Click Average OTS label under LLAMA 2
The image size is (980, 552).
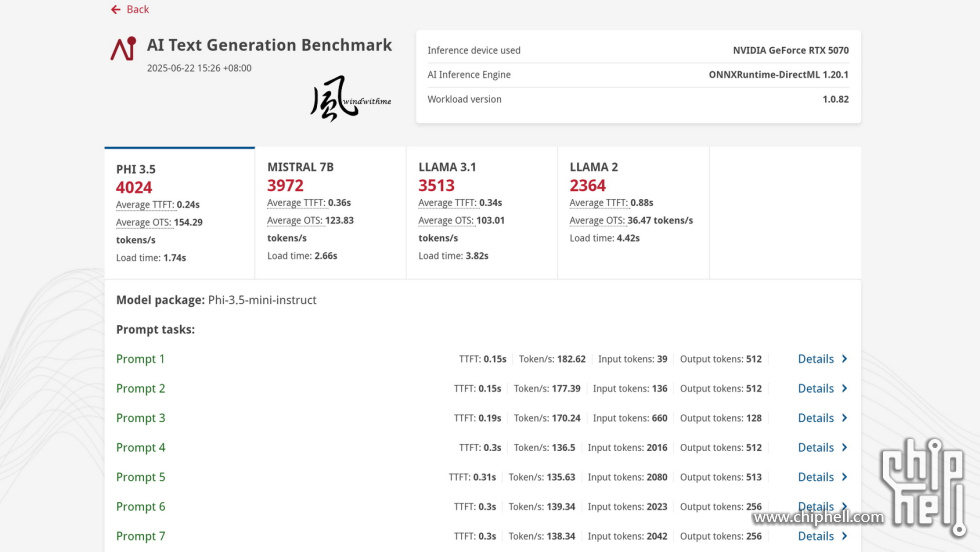tap(598, 220)
